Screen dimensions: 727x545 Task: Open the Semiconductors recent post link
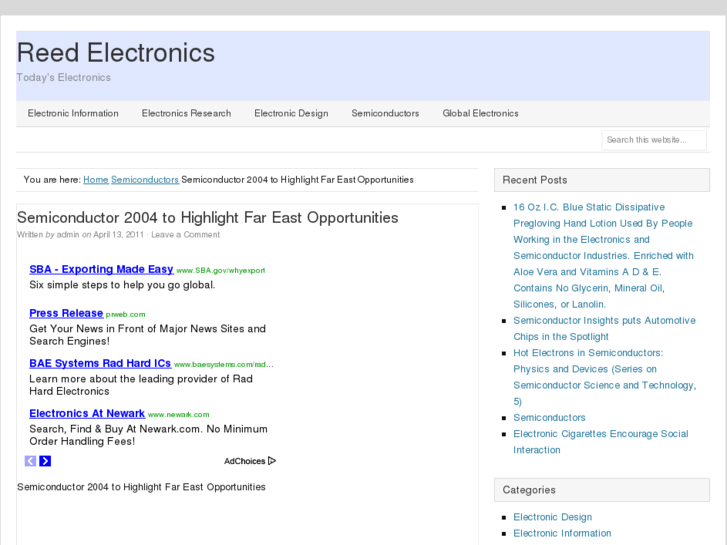[549, 417]
